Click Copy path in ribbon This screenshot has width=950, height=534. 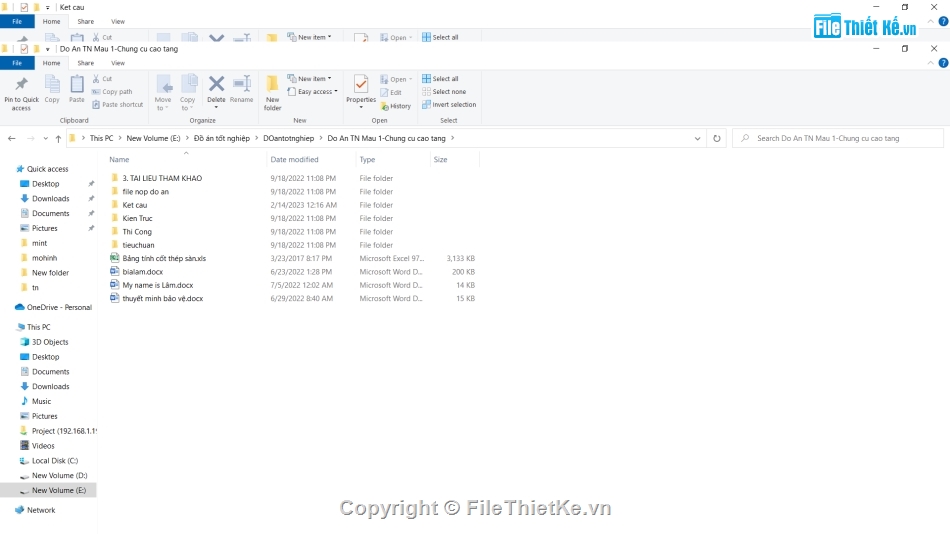point(112,92)
